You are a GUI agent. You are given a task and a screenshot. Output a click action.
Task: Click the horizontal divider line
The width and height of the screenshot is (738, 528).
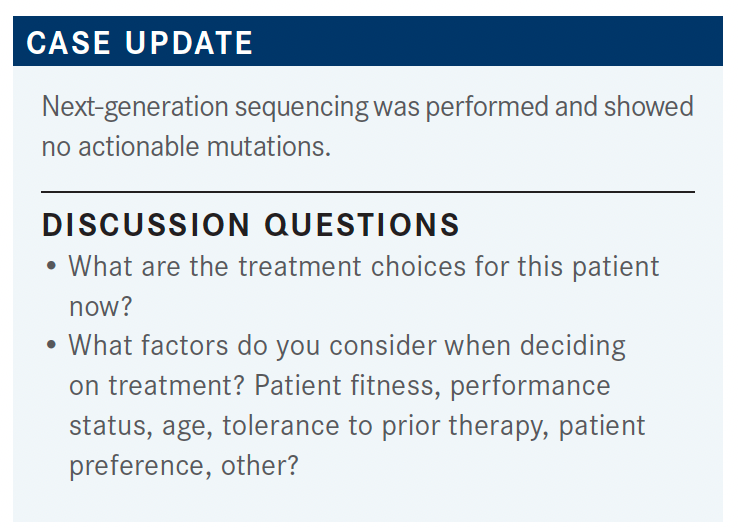pos(368,192)
